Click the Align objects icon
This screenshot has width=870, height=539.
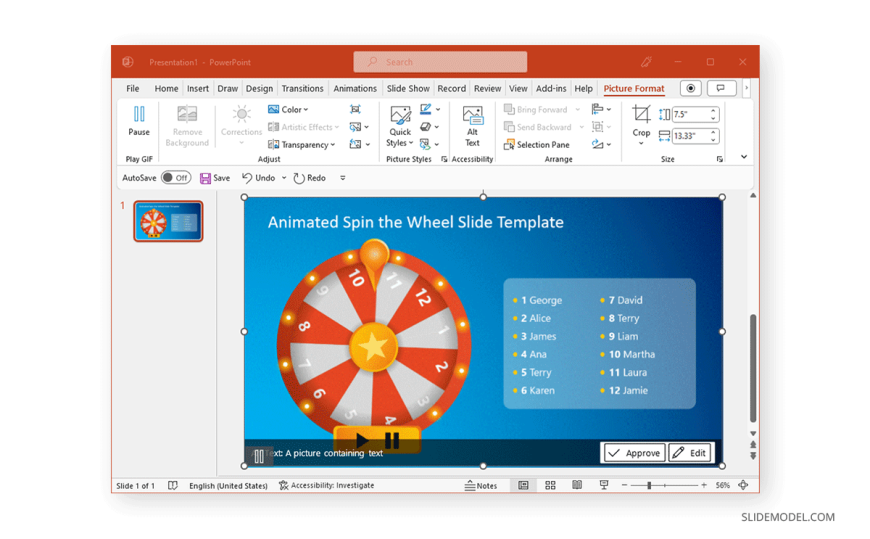pyautogui.click(x=598, y=109)
